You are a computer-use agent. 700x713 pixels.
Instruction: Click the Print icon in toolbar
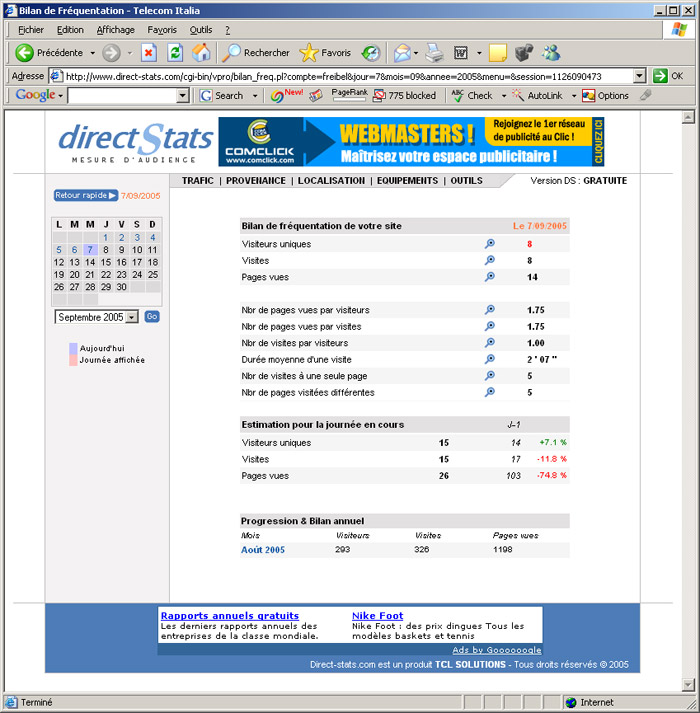(434, 53)
